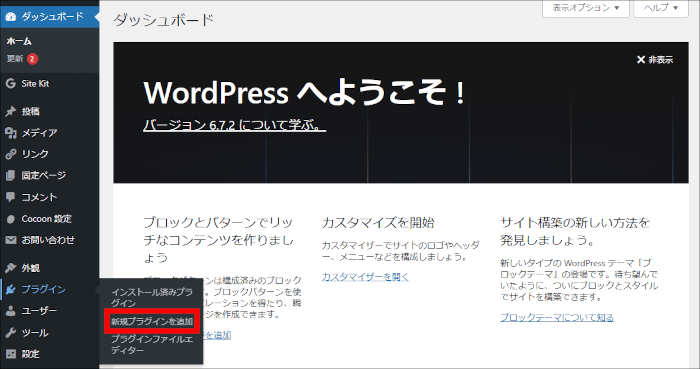
Task: Click the Appearance (外観) brush icon
Action: [11, 268]
